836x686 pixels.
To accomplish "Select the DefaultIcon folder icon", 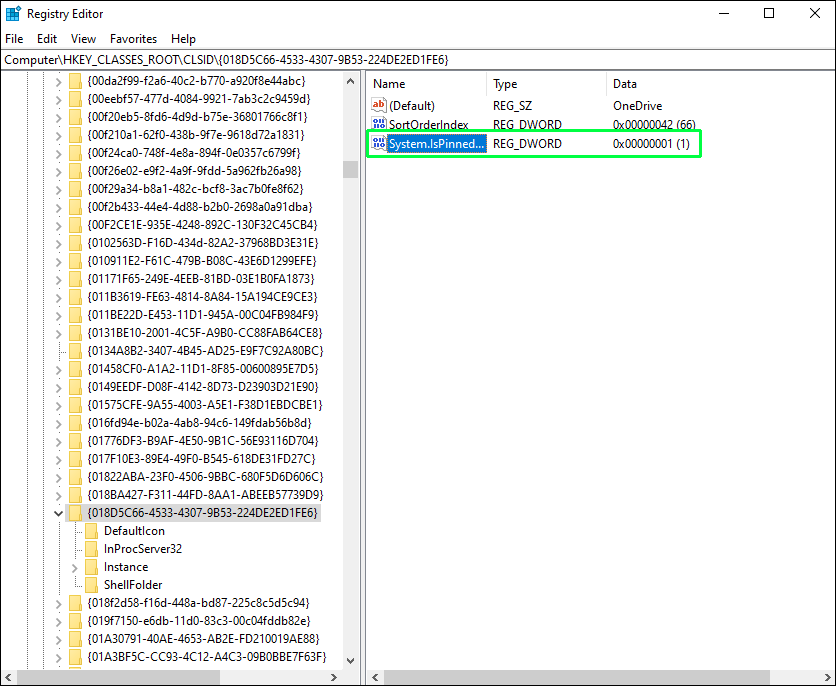I will click(x=92, y=531).
